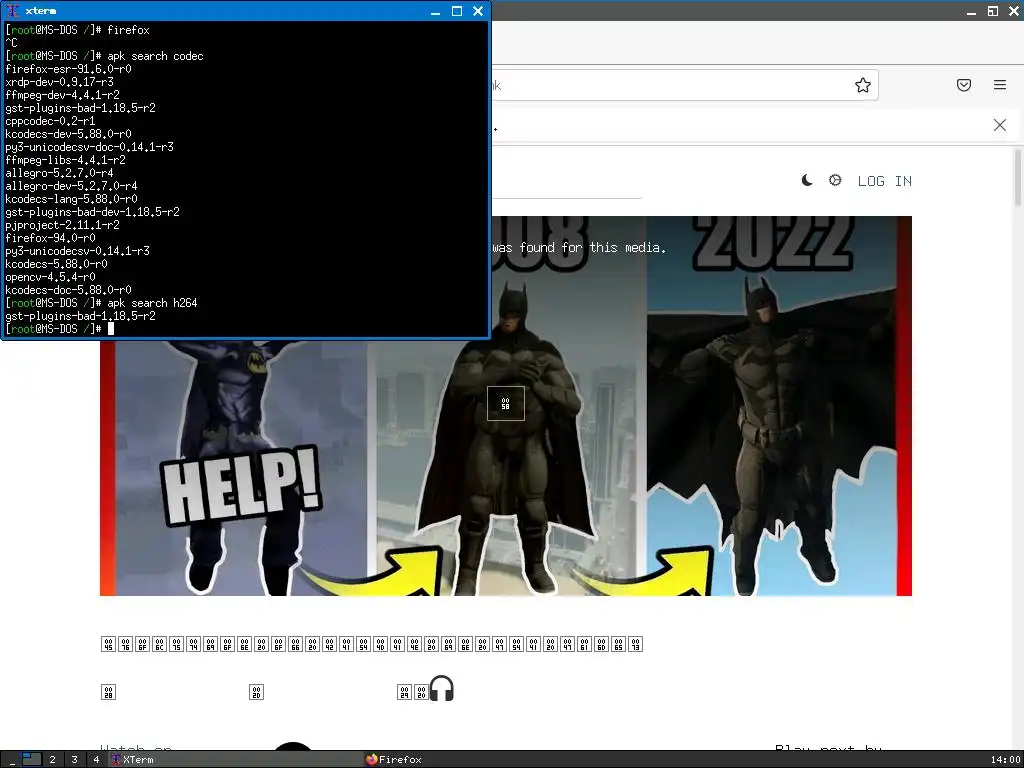Viewport: 1024px width, 768px height.
Task: Select the active workspace 1 pager
Action: tap(31, 760)
